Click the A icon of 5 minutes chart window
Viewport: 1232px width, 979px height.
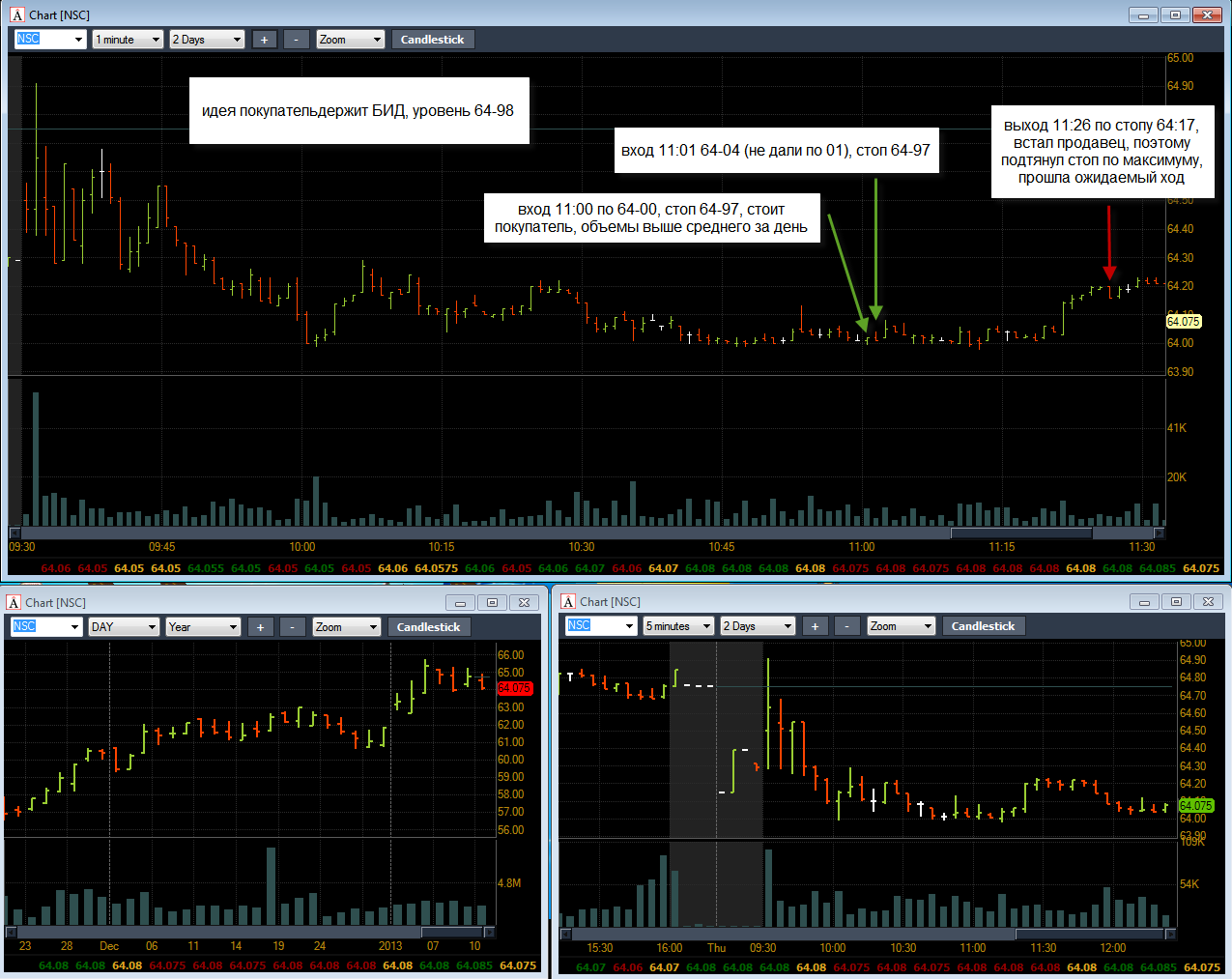click(567, 601)
